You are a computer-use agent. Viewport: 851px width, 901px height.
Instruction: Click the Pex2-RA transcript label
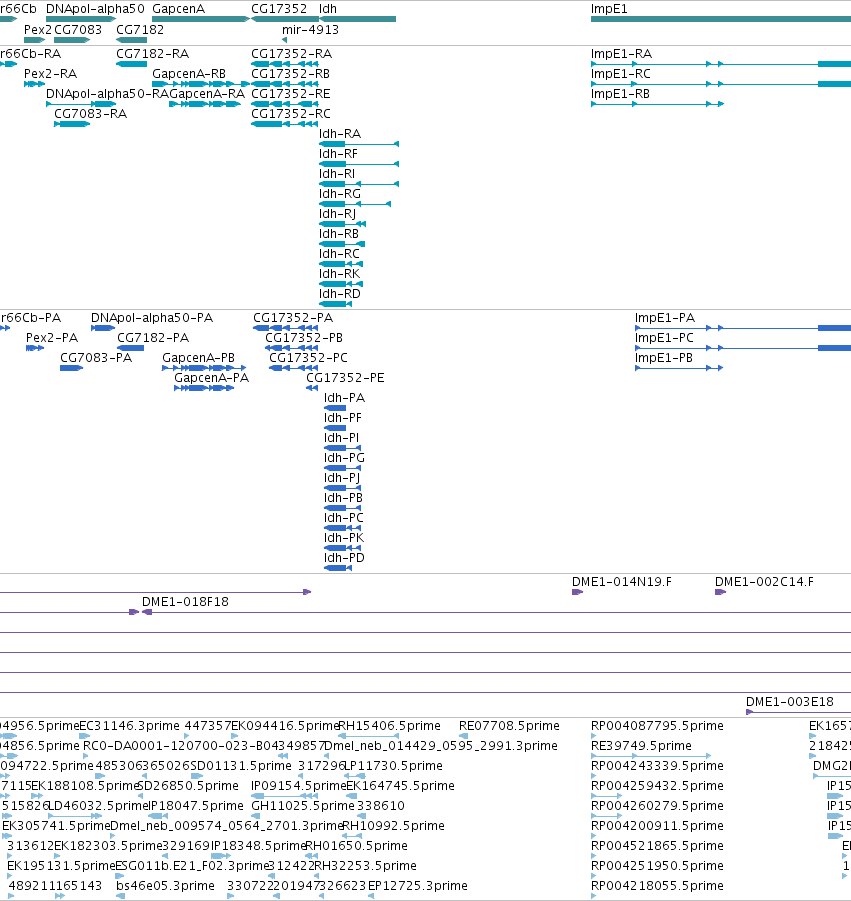click(x=51, y=74)
